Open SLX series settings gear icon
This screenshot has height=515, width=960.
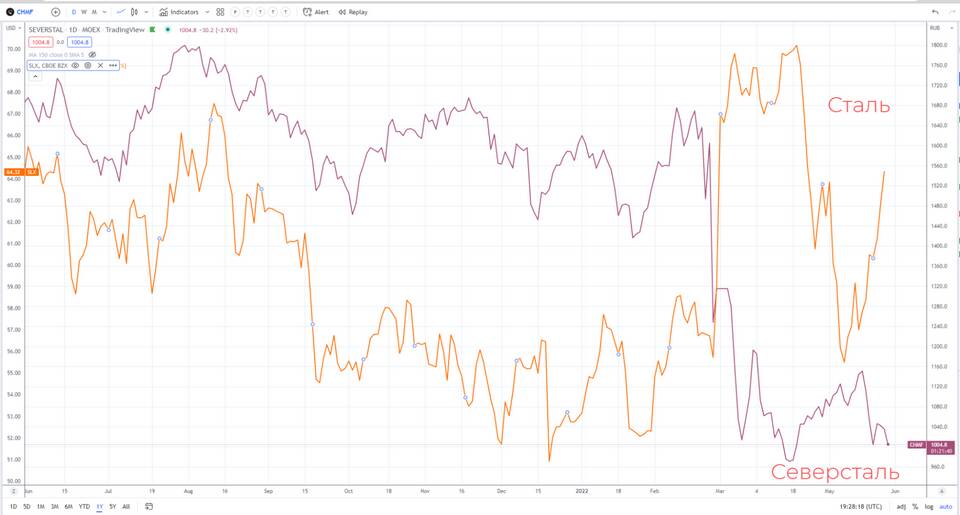click(88, 66)
